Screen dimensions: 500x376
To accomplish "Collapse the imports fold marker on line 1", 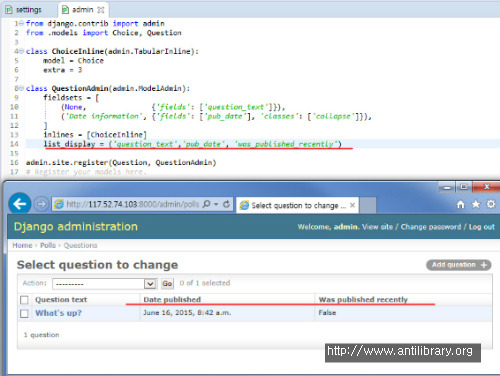I will pos(21,23).
